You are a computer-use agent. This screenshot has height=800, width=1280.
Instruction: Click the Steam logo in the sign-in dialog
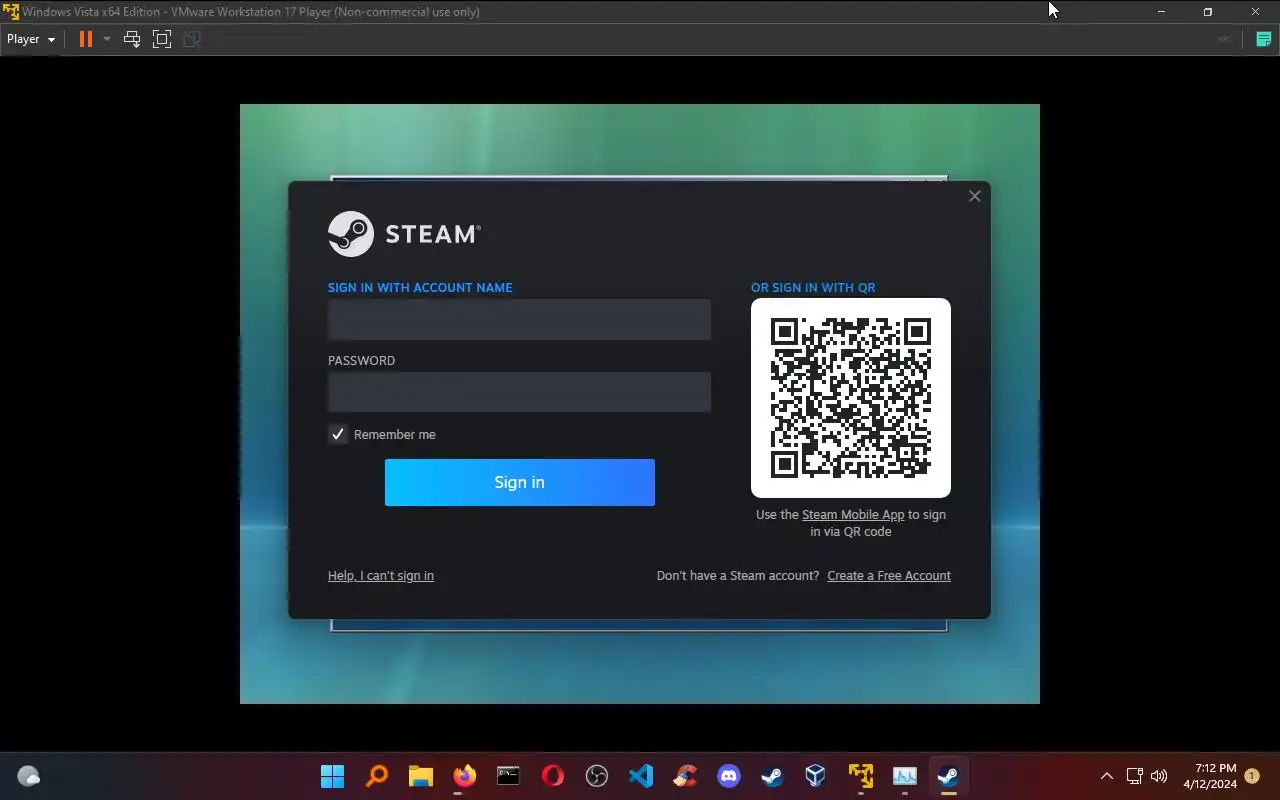click(x=404, y=234)
